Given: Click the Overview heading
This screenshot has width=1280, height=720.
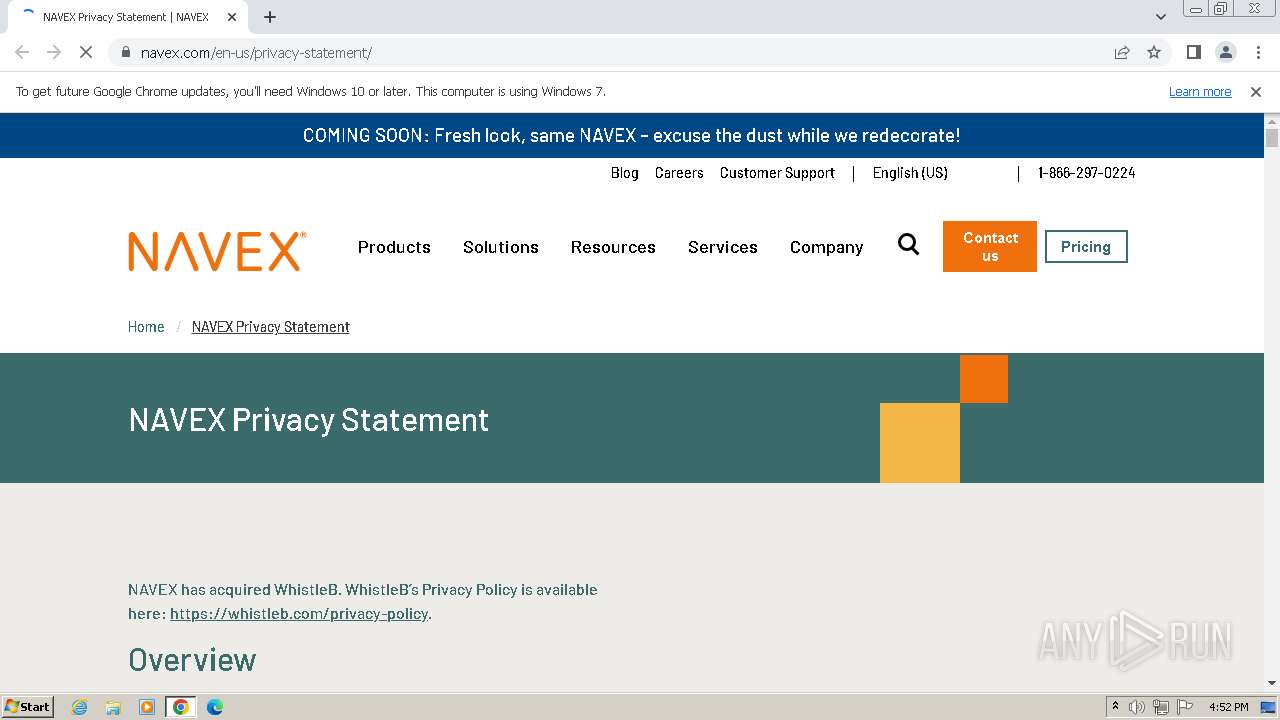Looking at the screenshot, I should coord(192,660).
